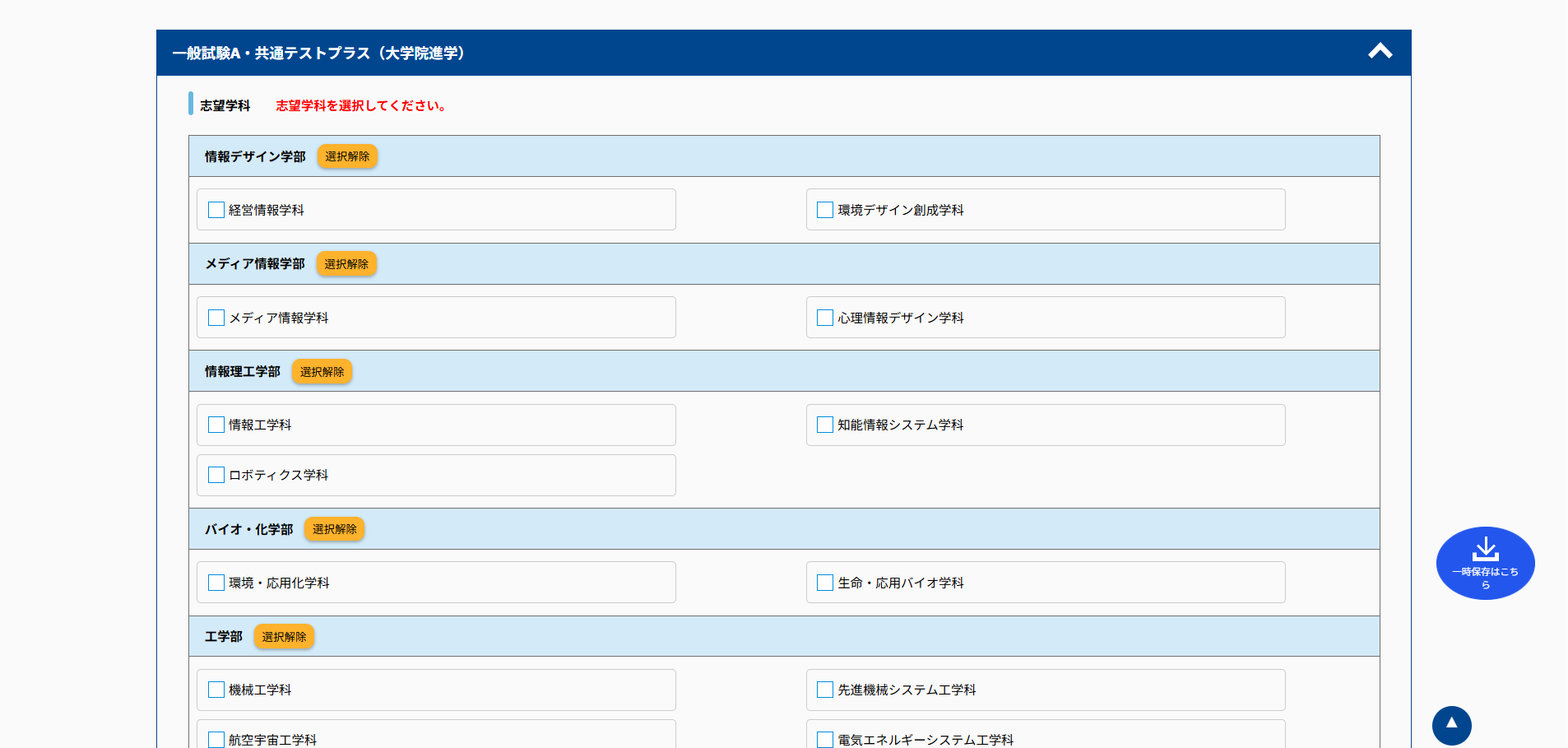Select the ロボティクス学科 checkbox

pyautogui.click(x=216, y=475)
